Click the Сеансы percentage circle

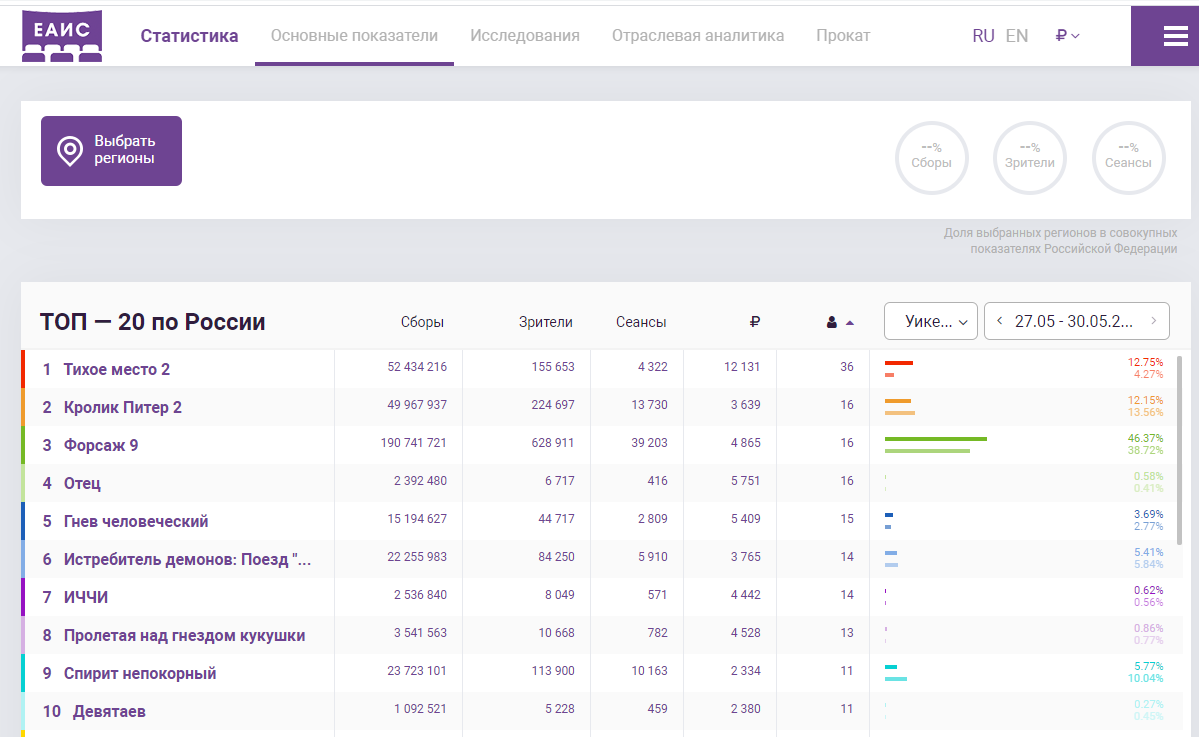(1128, 157)
